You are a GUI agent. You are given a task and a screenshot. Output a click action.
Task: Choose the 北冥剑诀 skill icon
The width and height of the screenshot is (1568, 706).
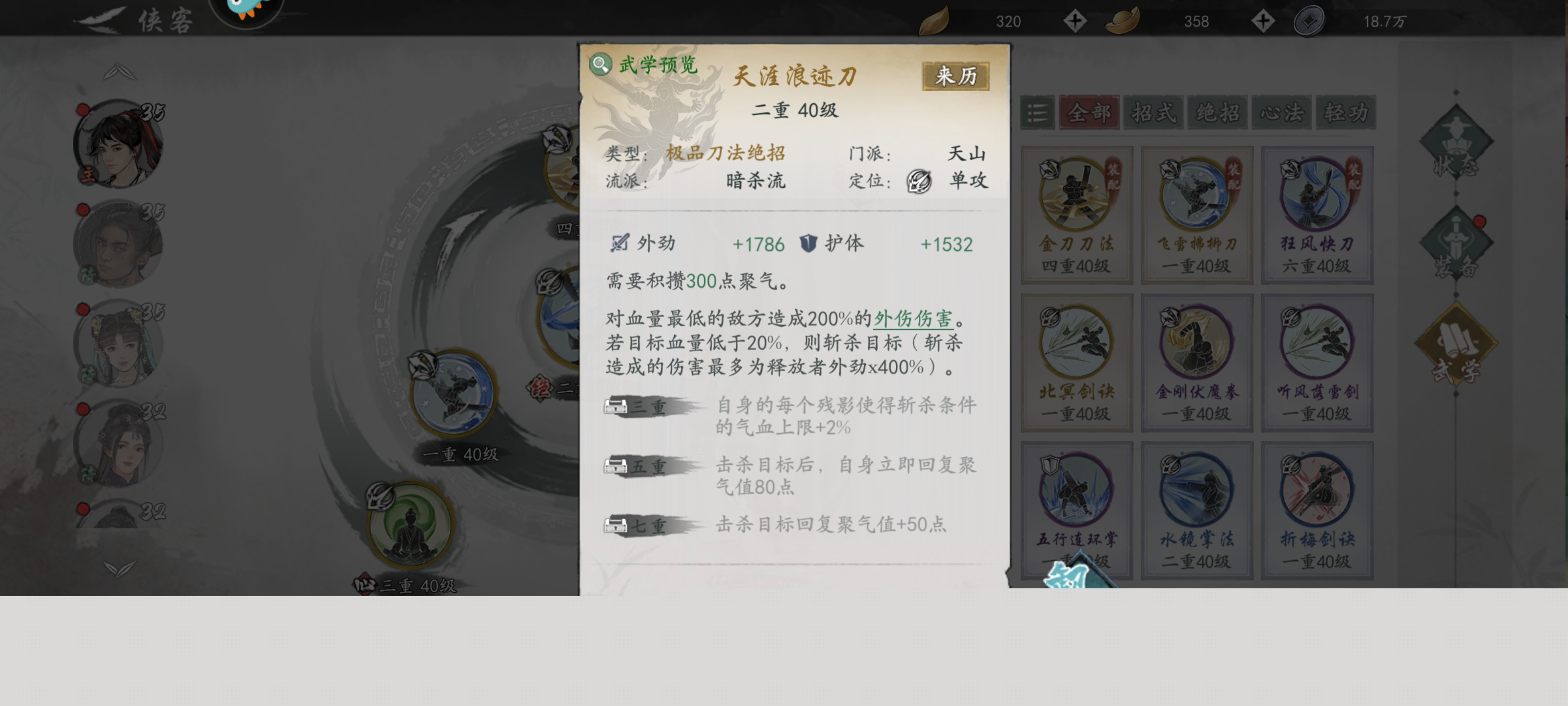(x=1076, y=342)
